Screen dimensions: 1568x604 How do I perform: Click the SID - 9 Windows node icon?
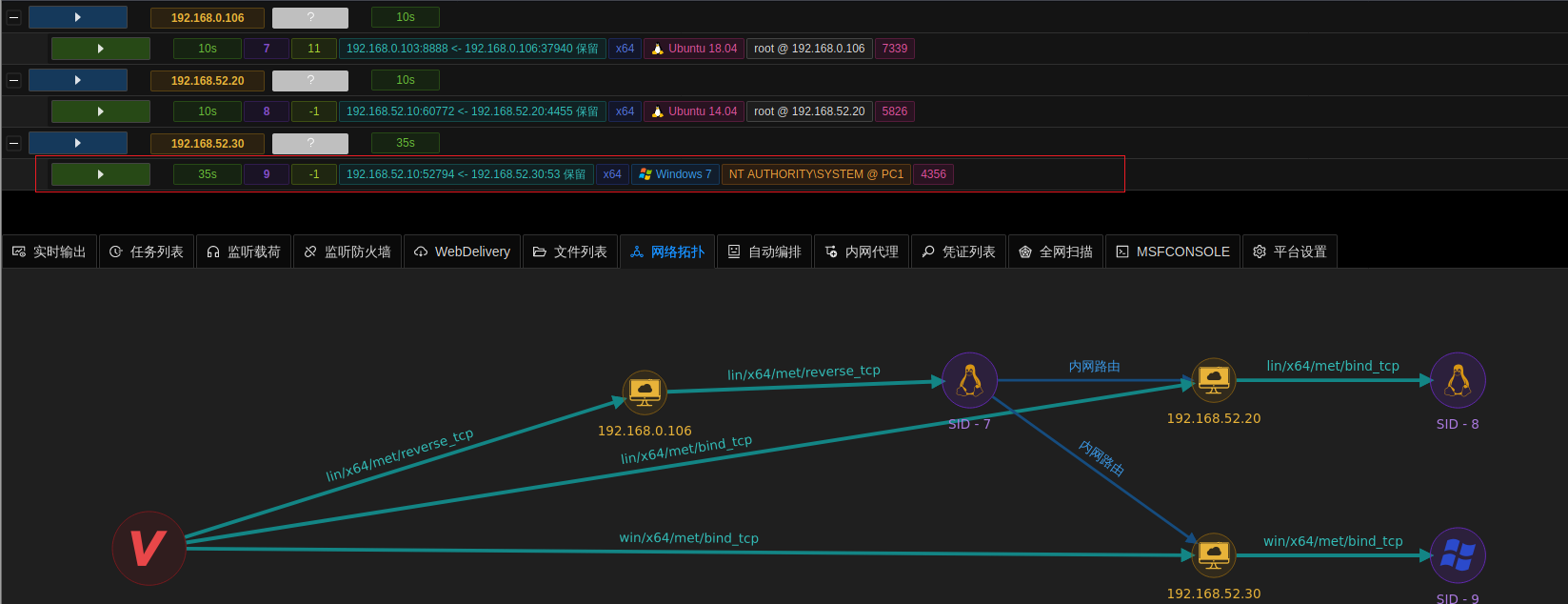(1457, 555)
